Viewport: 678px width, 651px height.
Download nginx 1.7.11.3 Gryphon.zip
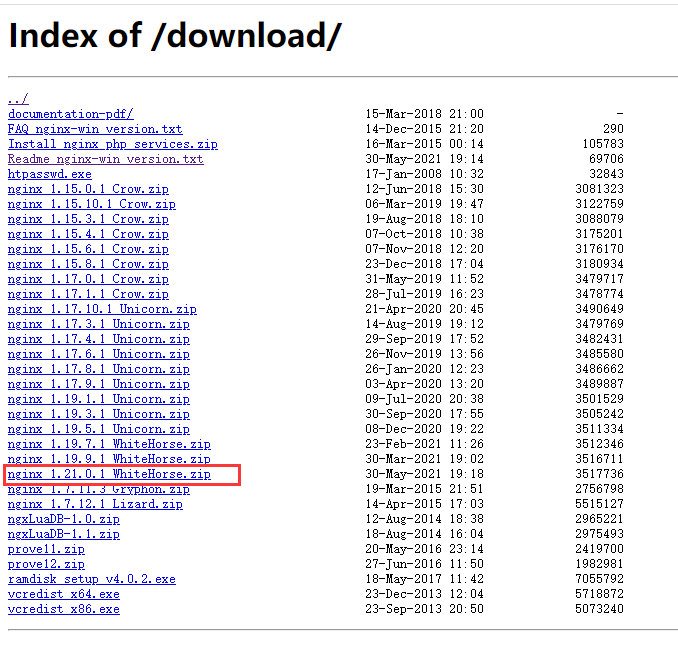point(99,489)
